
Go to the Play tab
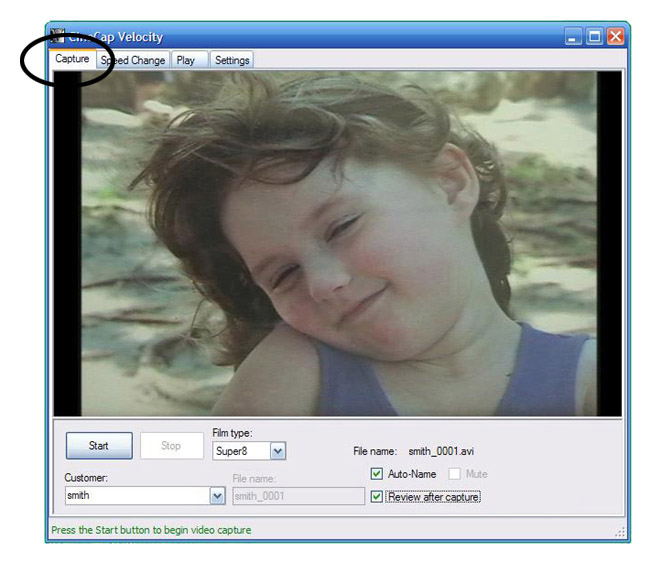(186, 61)
